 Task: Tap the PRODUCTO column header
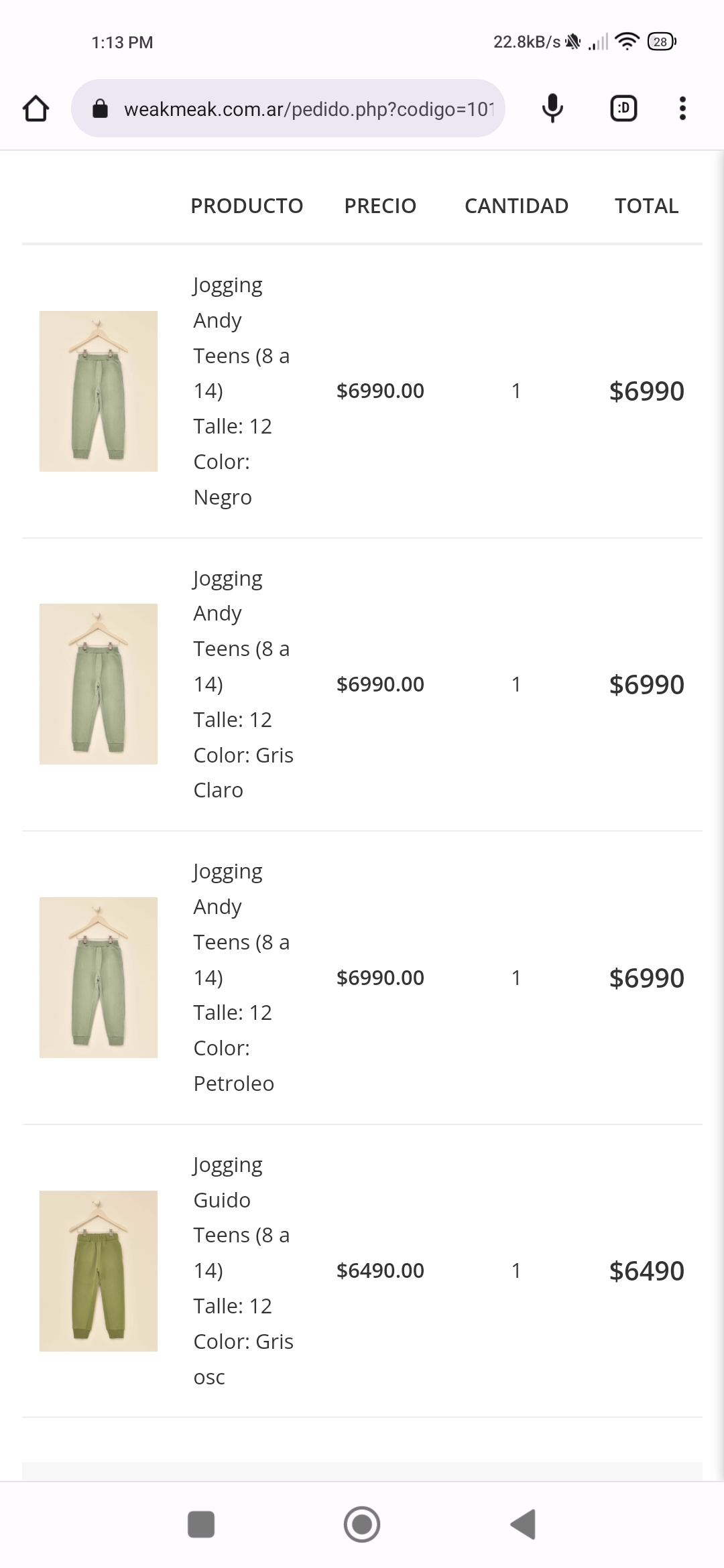point(247,206)
